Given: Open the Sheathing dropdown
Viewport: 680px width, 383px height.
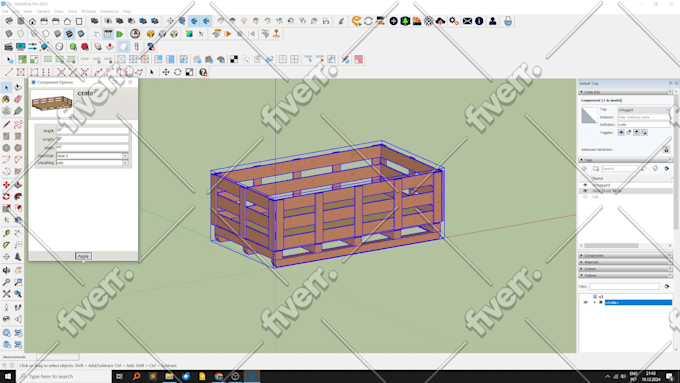Looking at the screenshot, I should coord(125,163).
